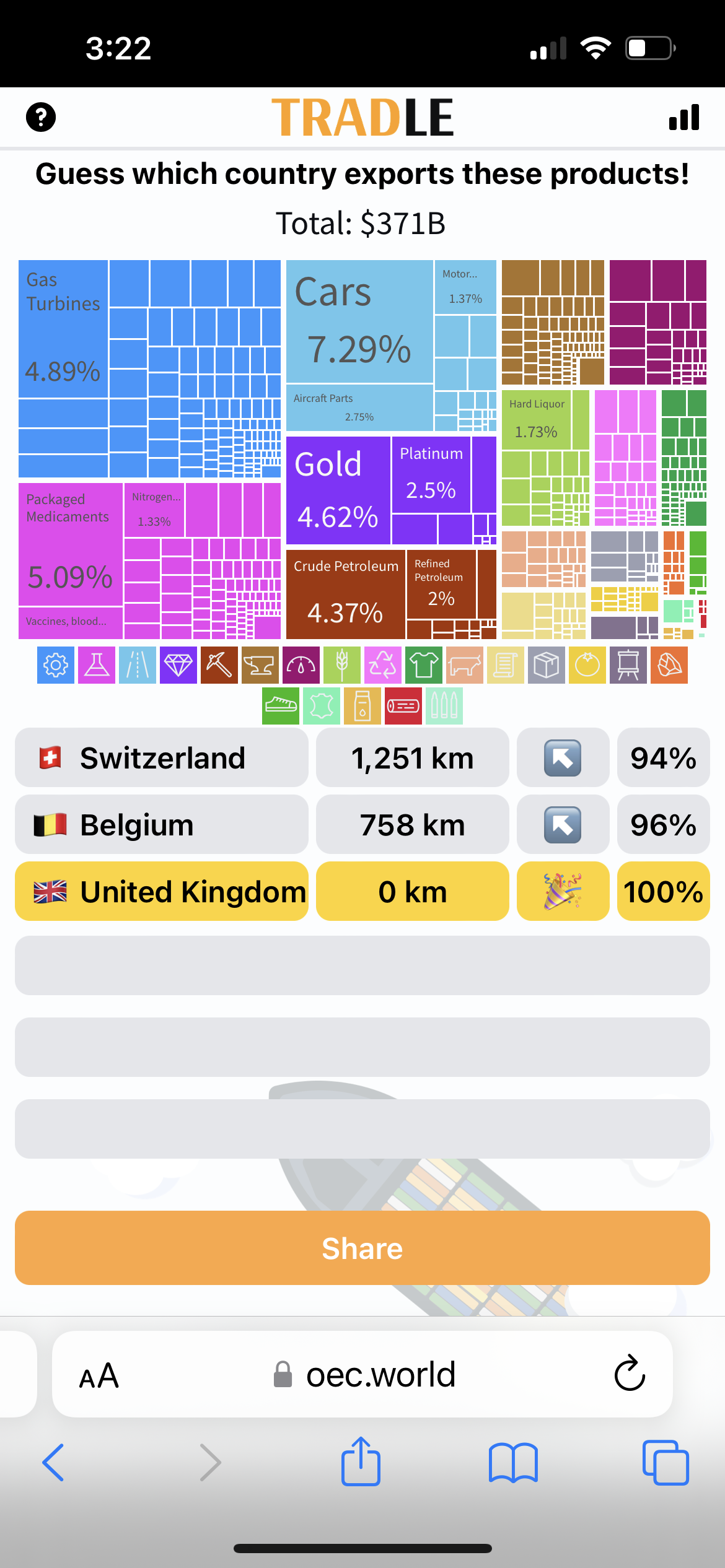Select the bullets Weapons category icon

444,706
